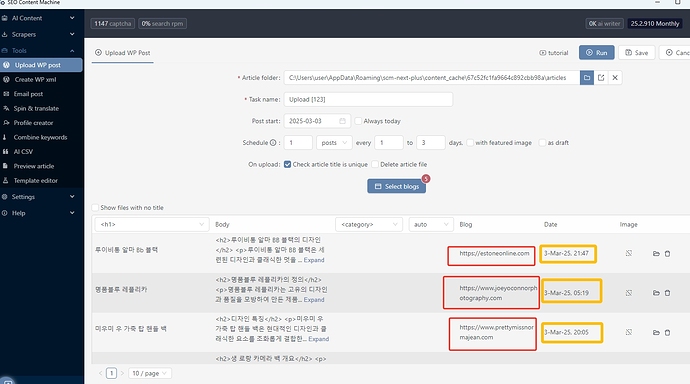Click the Schedule info icon
Screen dimensions: 690x384
273,143
